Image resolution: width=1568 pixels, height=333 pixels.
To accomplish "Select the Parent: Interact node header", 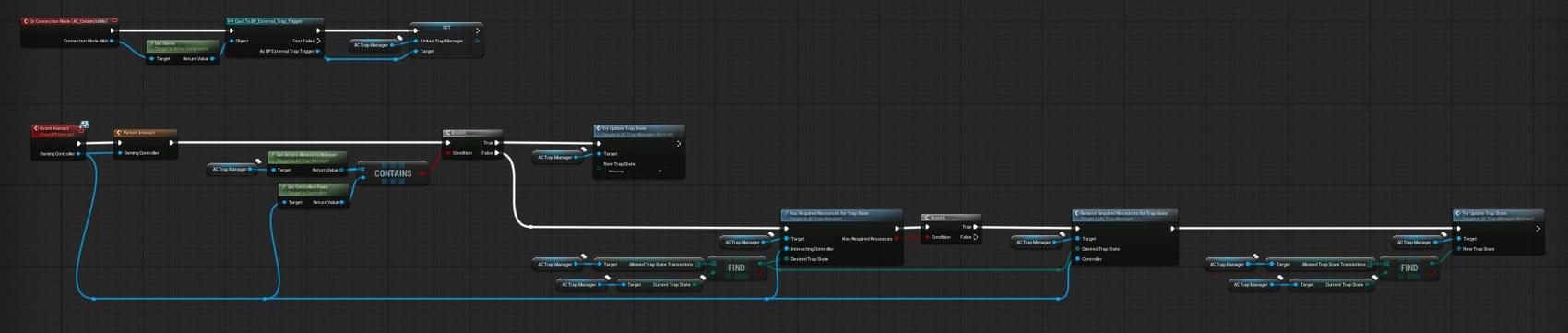I will click(145, 133).
